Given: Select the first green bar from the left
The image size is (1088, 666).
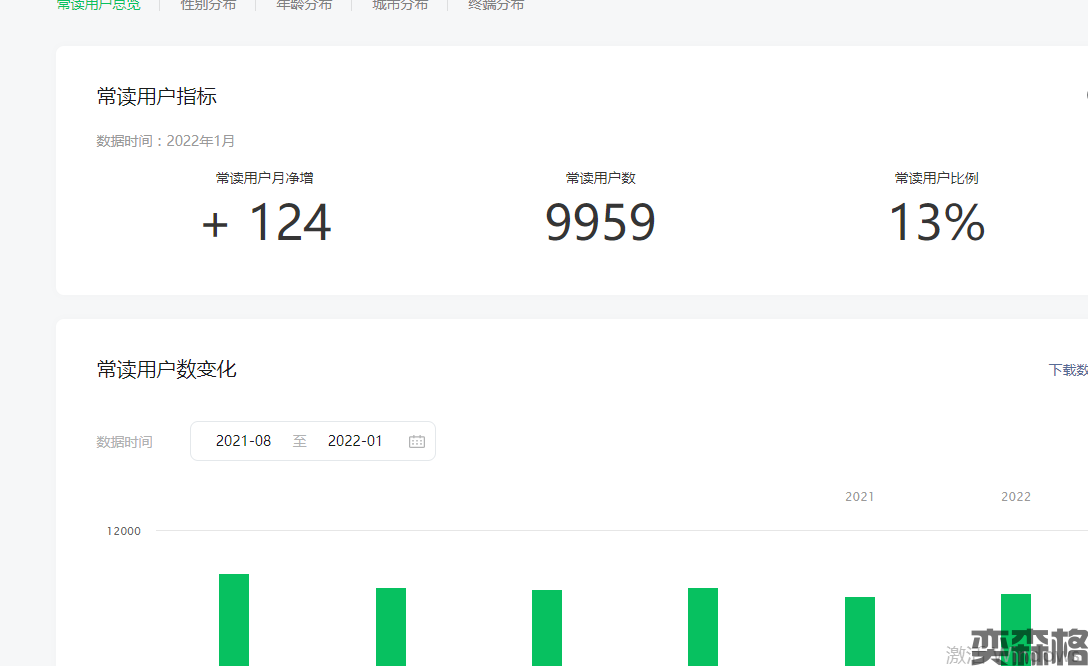Looking at the screenshot, I should point(234,619).
